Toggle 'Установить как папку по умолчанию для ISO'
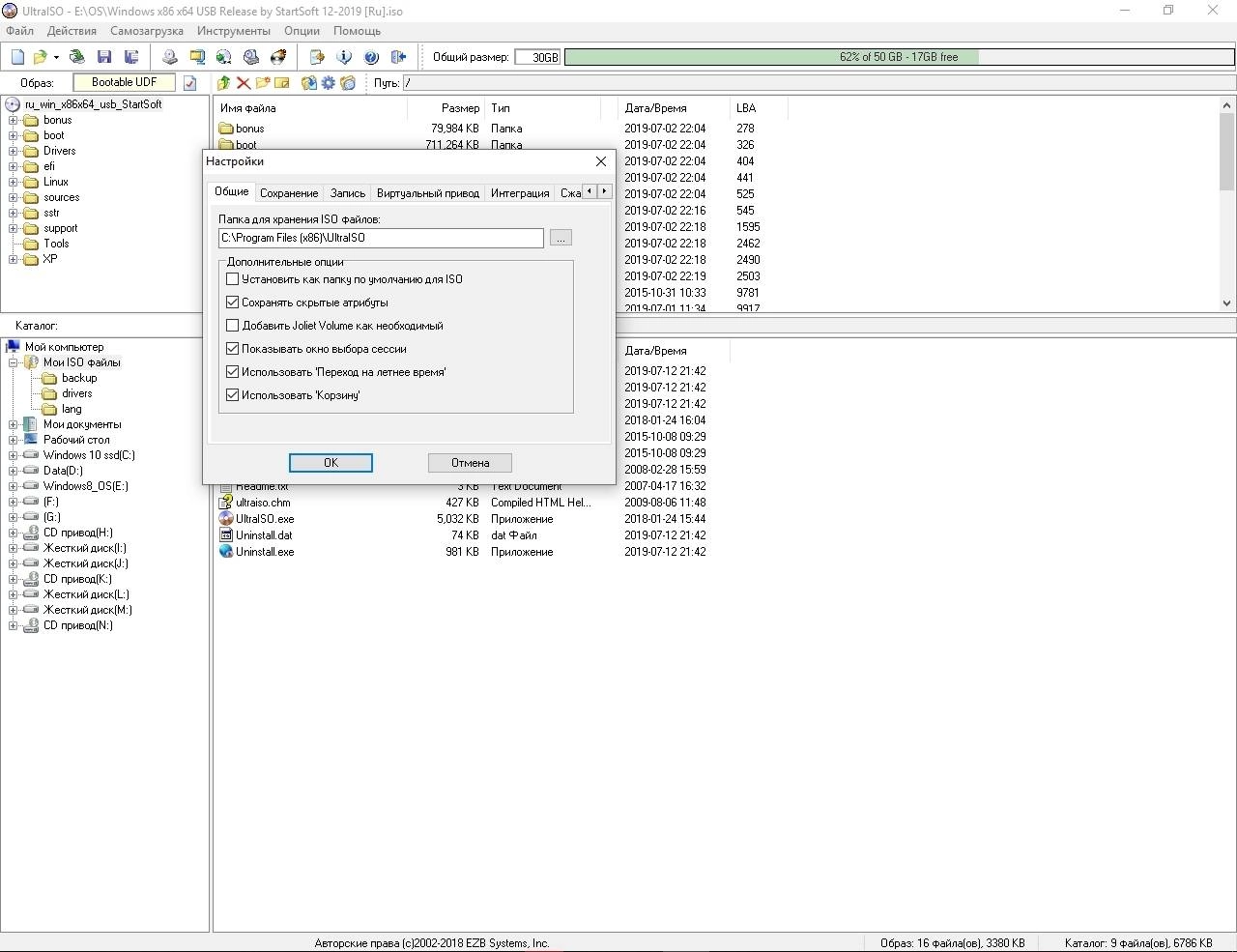Viewport: 1237px width, 952px height. pyautogui.click(x=232, y=279)
